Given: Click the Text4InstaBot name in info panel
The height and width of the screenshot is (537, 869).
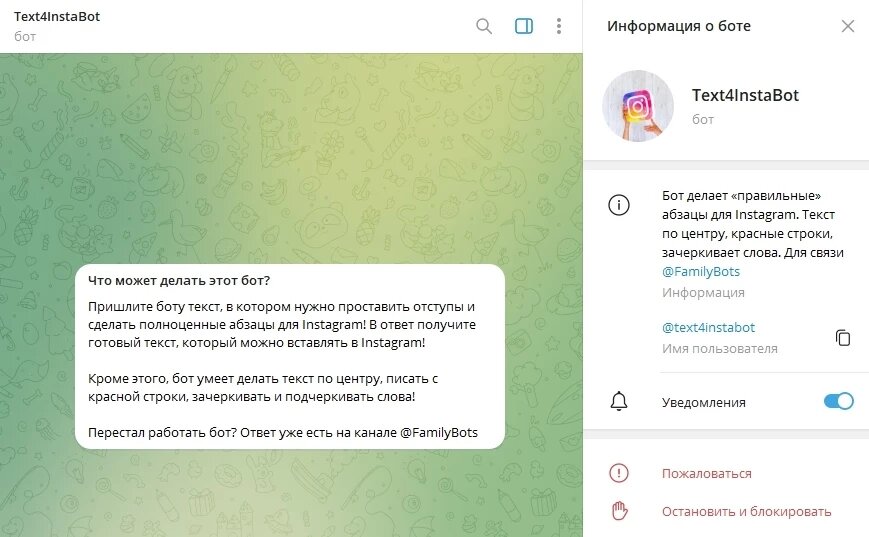Looking at the screenshot, I should coord(745,95).
